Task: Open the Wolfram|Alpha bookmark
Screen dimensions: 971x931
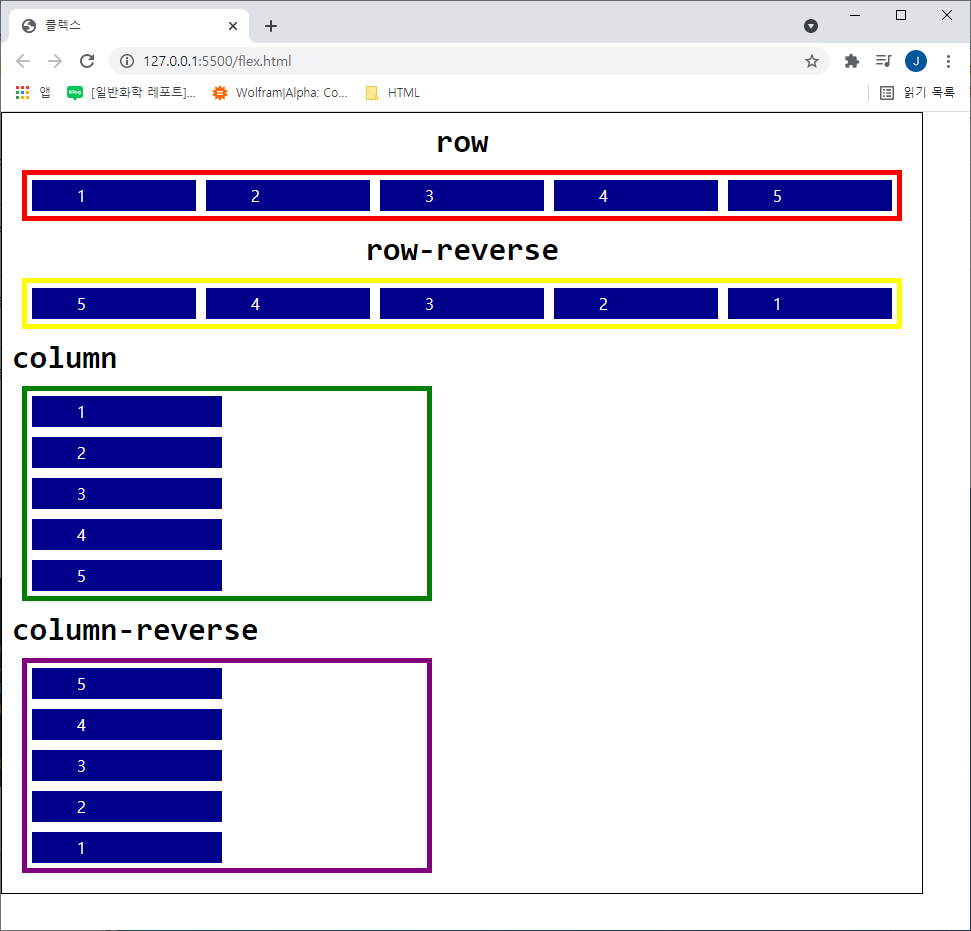Action: point(280,93)
